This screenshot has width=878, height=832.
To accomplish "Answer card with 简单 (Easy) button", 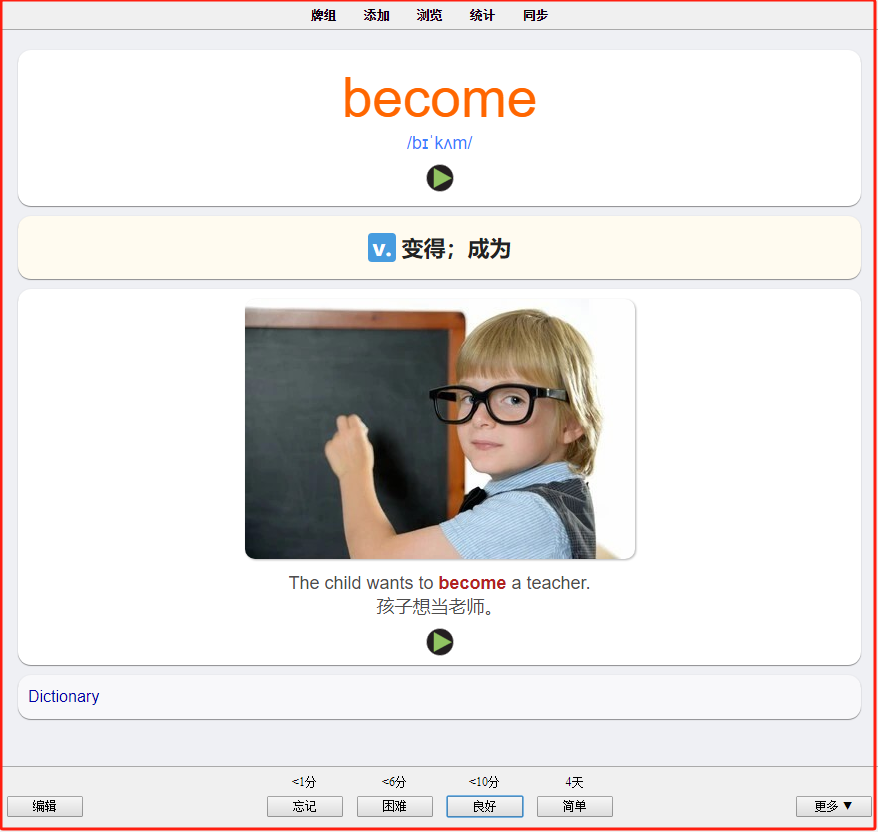I will tap(575, 806).
